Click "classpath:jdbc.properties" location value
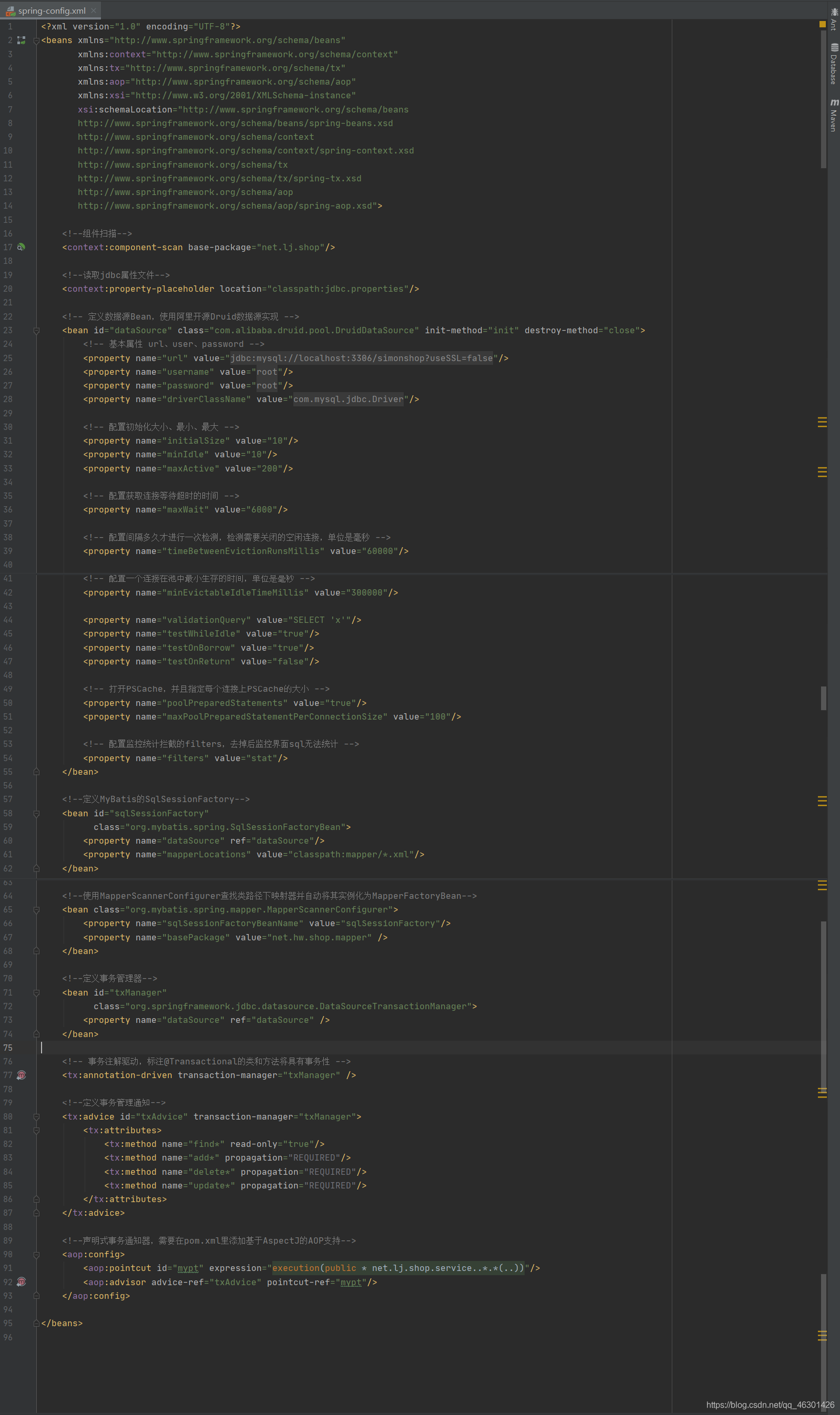The image size is (840, 1415). coord(340,289)
